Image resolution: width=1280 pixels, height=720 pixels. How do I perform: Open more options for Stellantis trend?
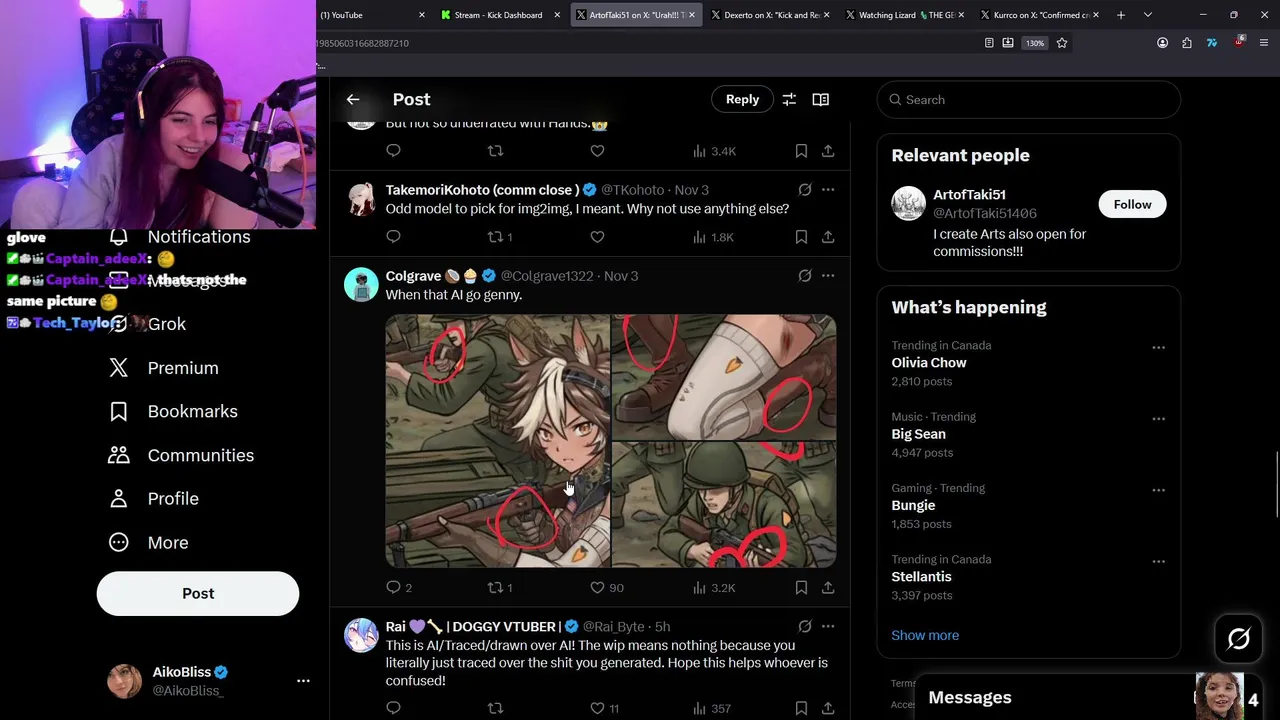click(1158, 561)
